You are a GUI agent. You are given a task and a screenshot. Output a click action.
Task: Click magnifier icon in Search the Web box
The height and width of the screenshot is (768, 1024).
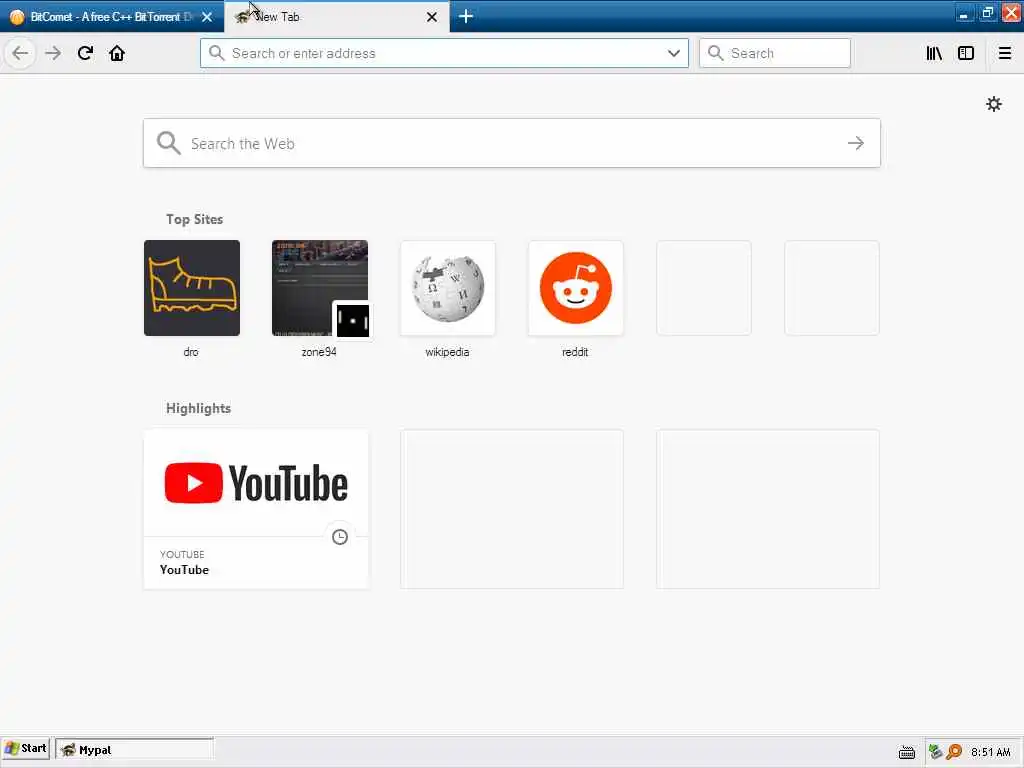[x=168, y=143]
